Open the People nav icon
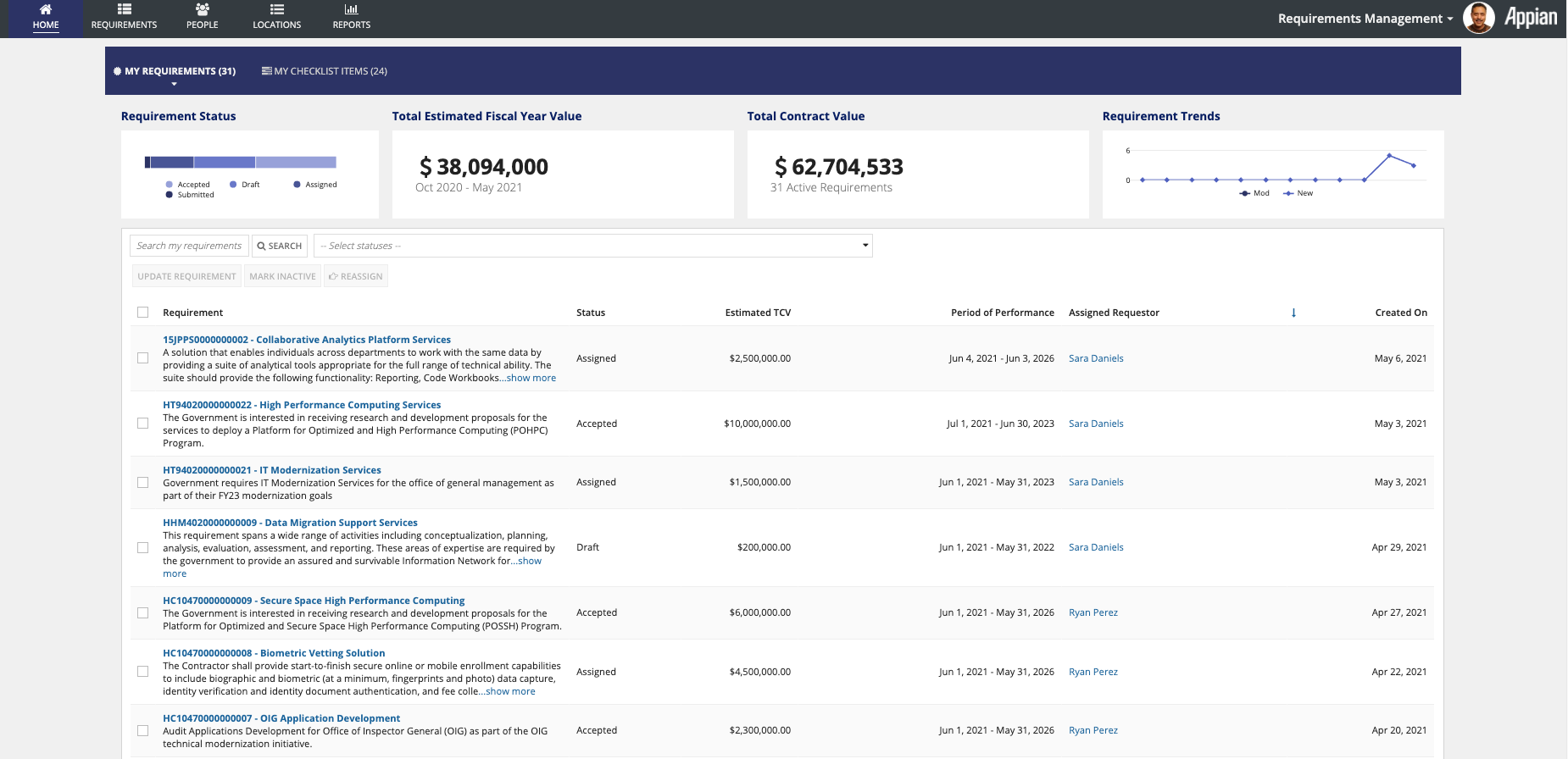This screenshot has width=1568, height=759. pyautogui.click(x=202, y=9)
